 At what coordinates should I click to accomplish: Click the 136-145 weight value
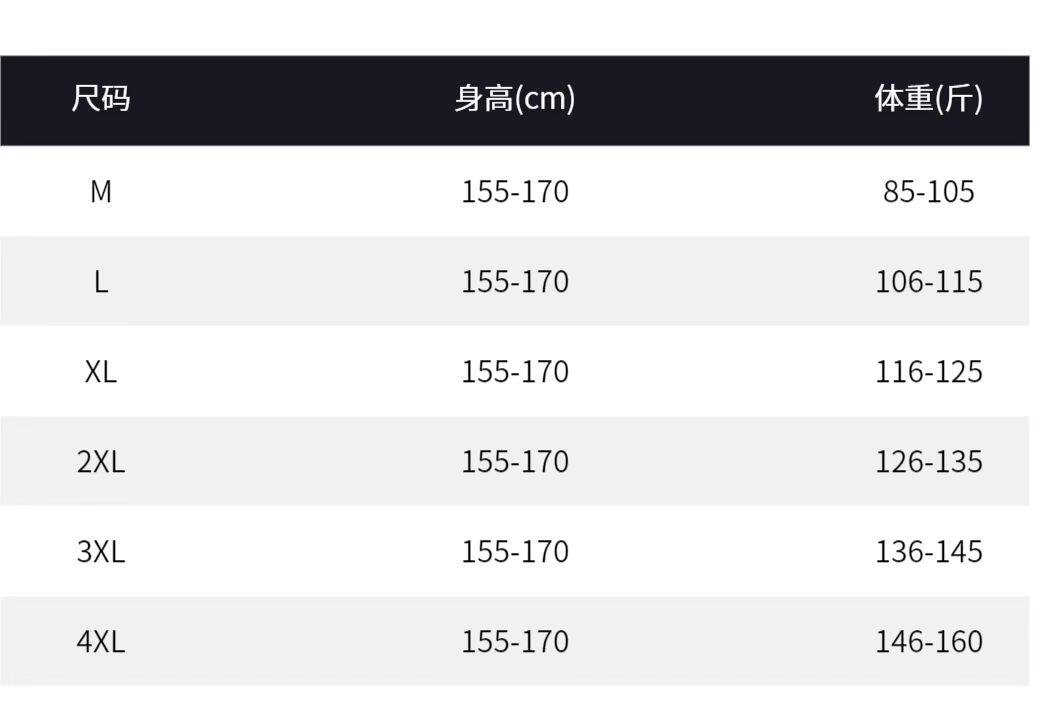(x=928, y=551)
